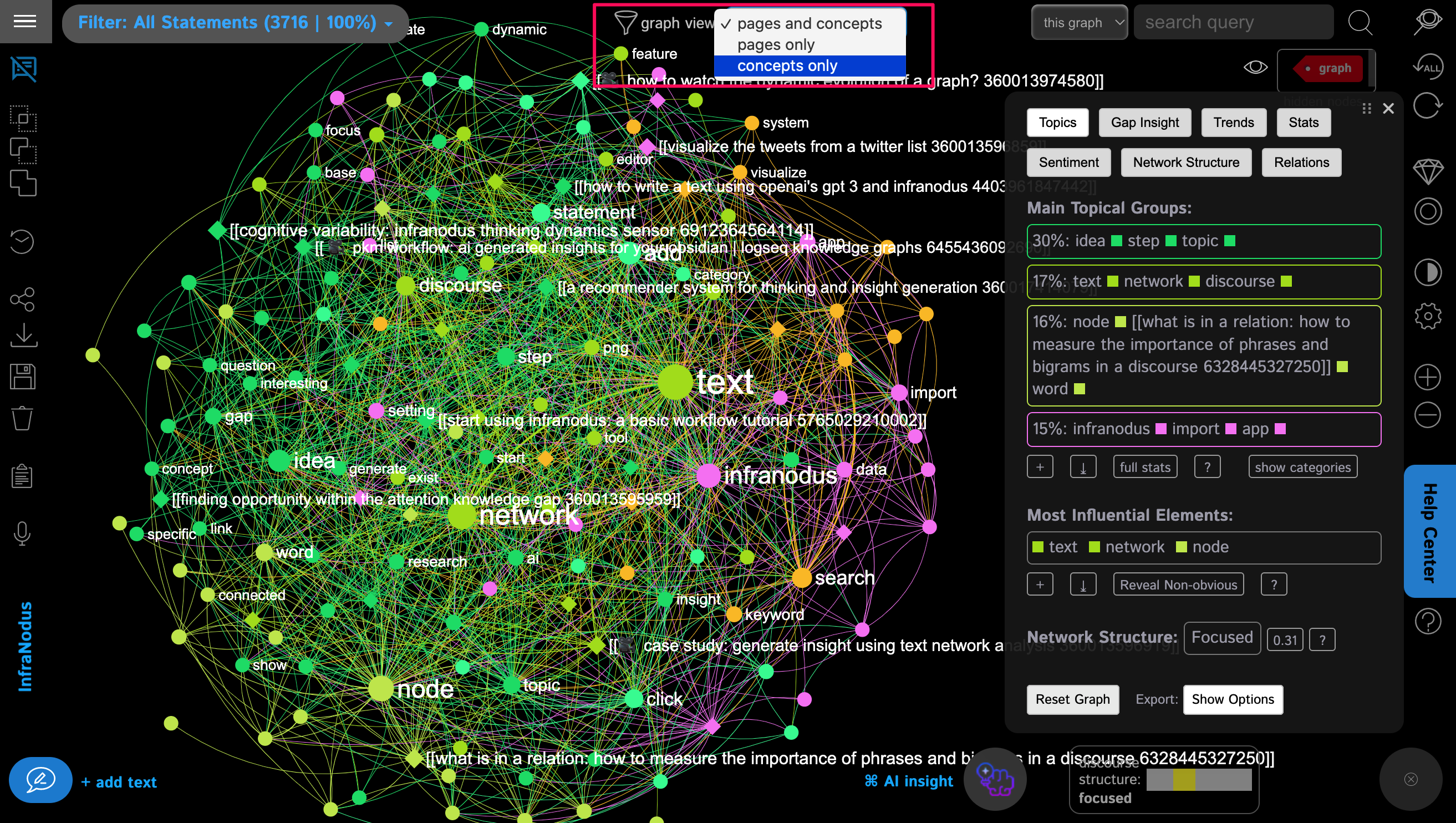The width and height of the screenshot is (1456, 823).
Task: Click the 'show categories' button
Action: [x=1303, y=467]
